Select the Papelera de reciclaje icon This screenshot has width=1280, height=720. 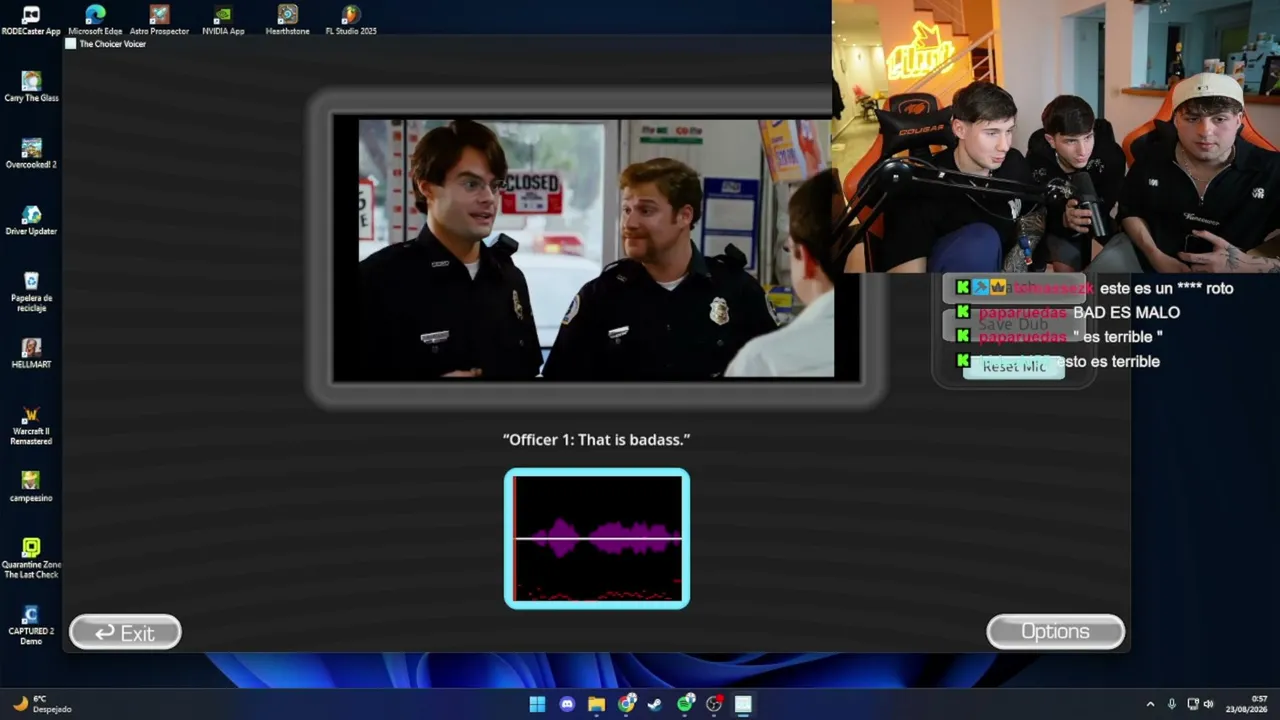(31, 291)
